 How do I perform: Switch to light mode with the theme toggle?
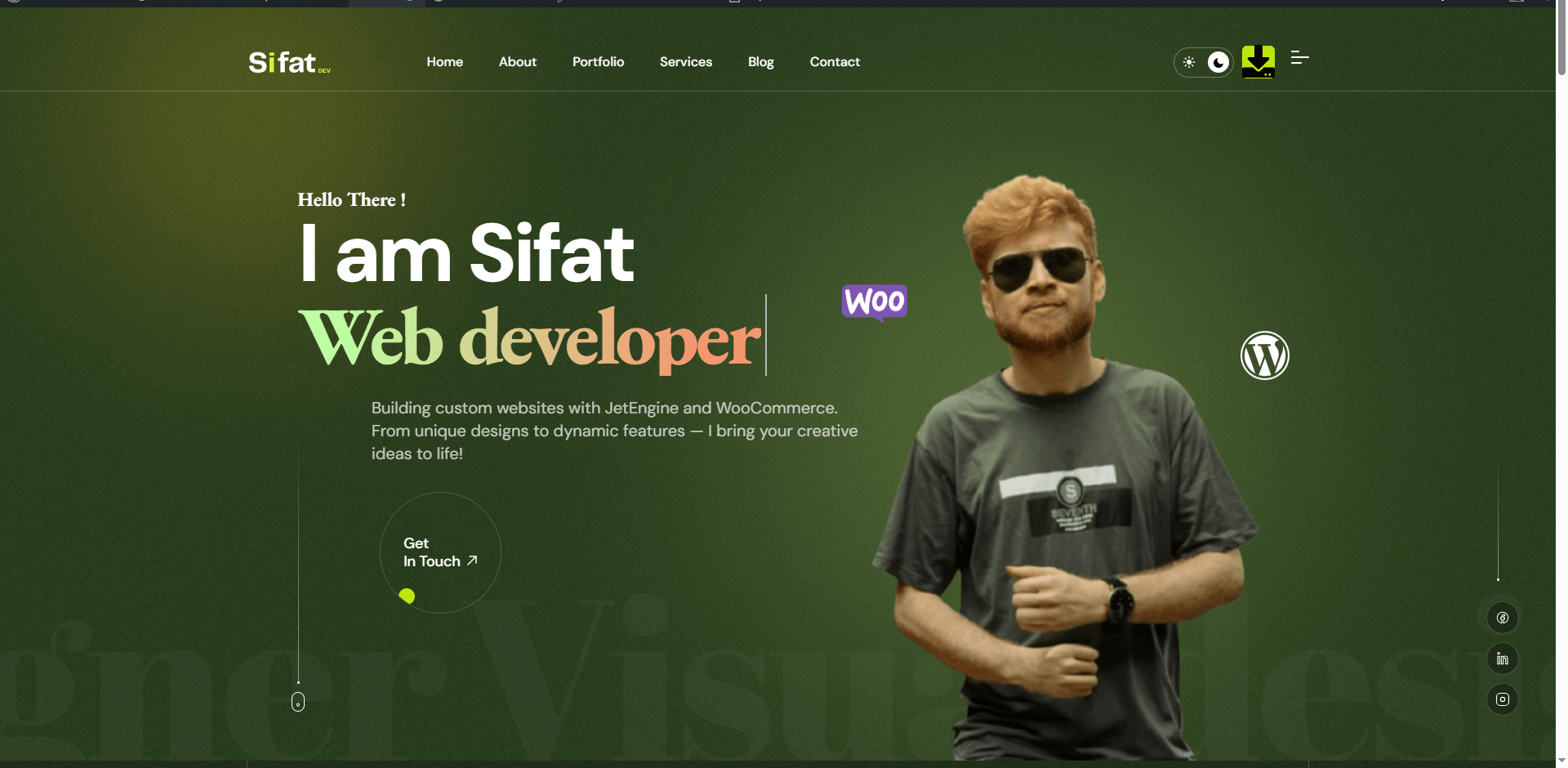tap(1190, 61)
